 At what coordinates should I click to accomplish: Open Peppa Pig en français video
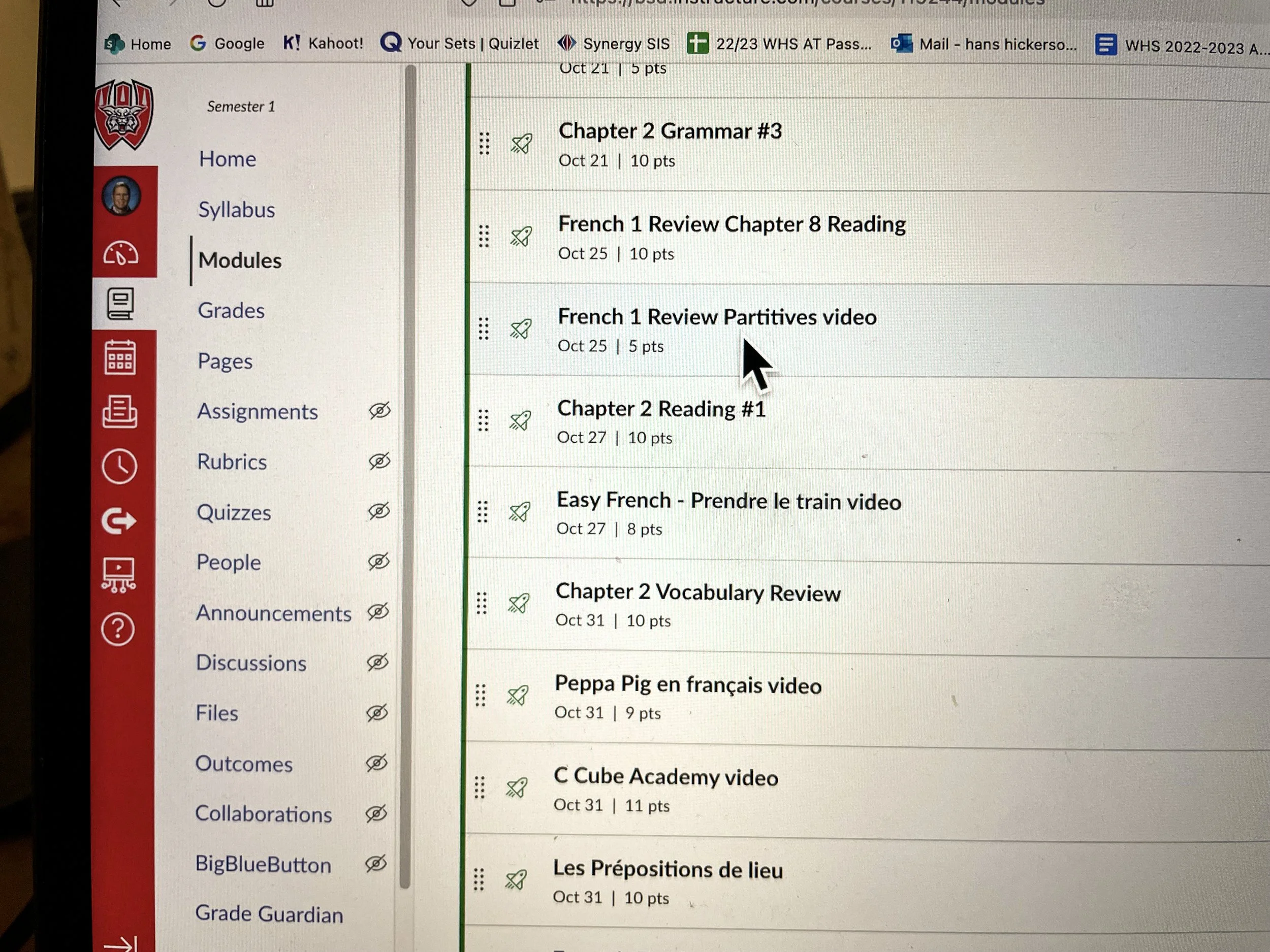tap(688, 685)
